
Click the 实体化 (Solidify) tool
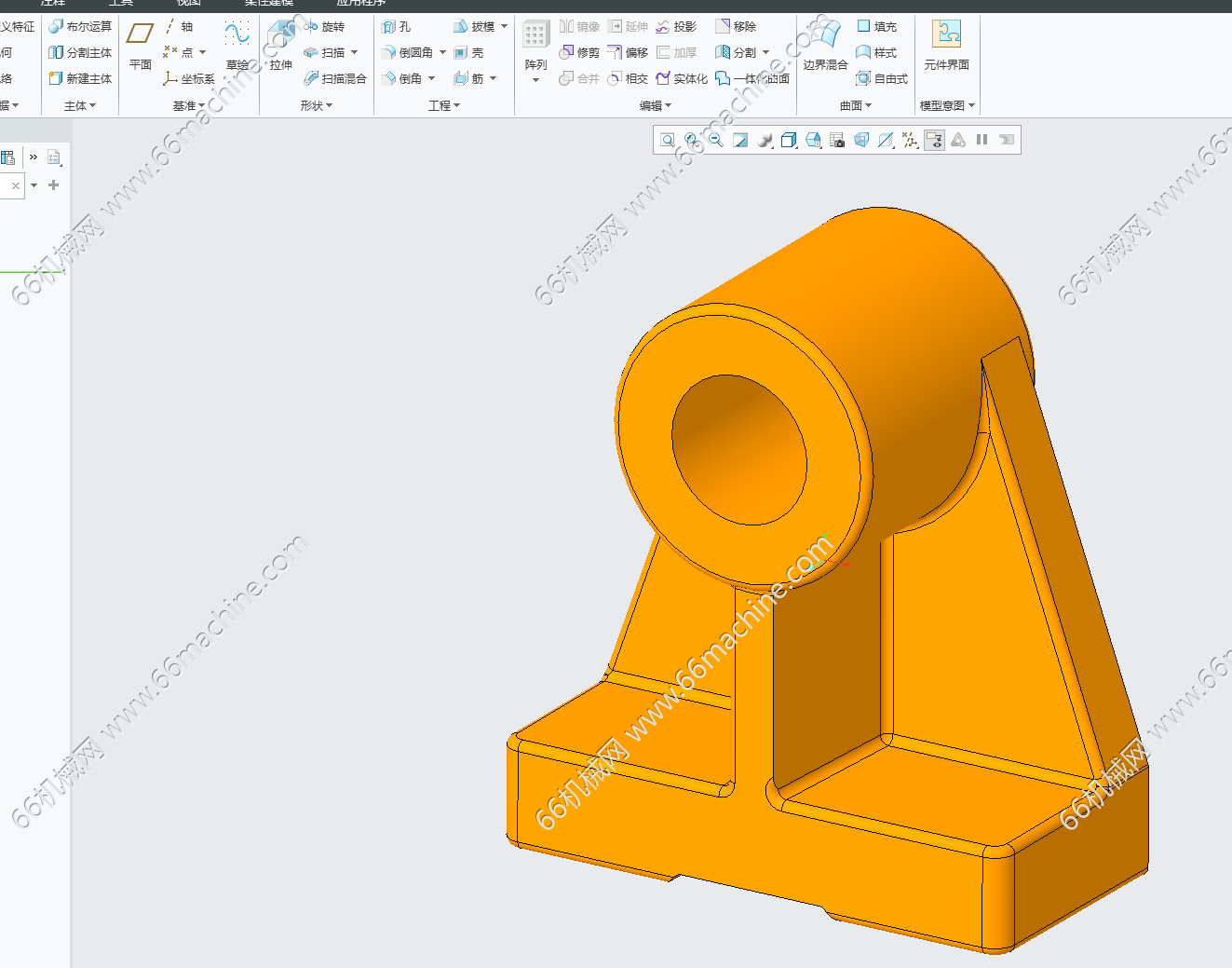(x=682, y=79)
